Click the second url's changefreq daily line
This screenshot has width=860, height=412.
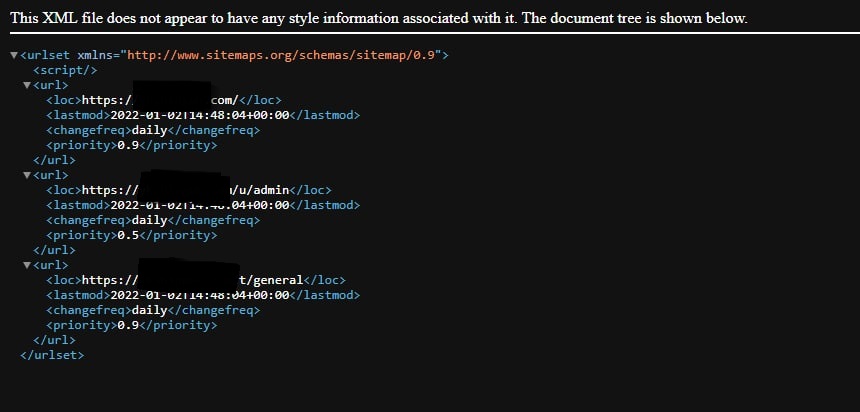tap(153, 221)
